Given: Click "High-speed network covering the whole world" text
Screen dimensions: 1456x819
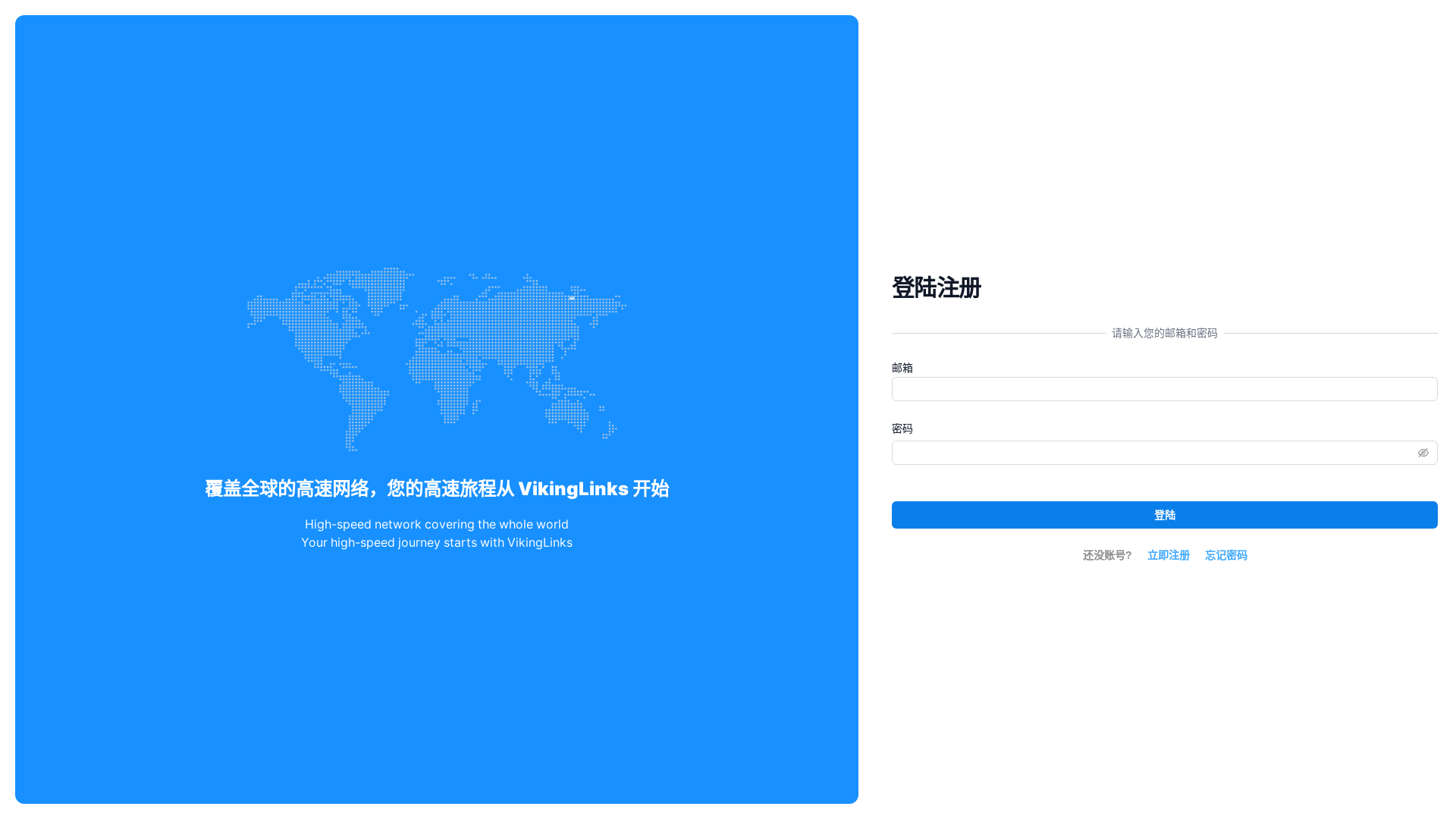Looking at the screenshot, I should click(437, 524).
